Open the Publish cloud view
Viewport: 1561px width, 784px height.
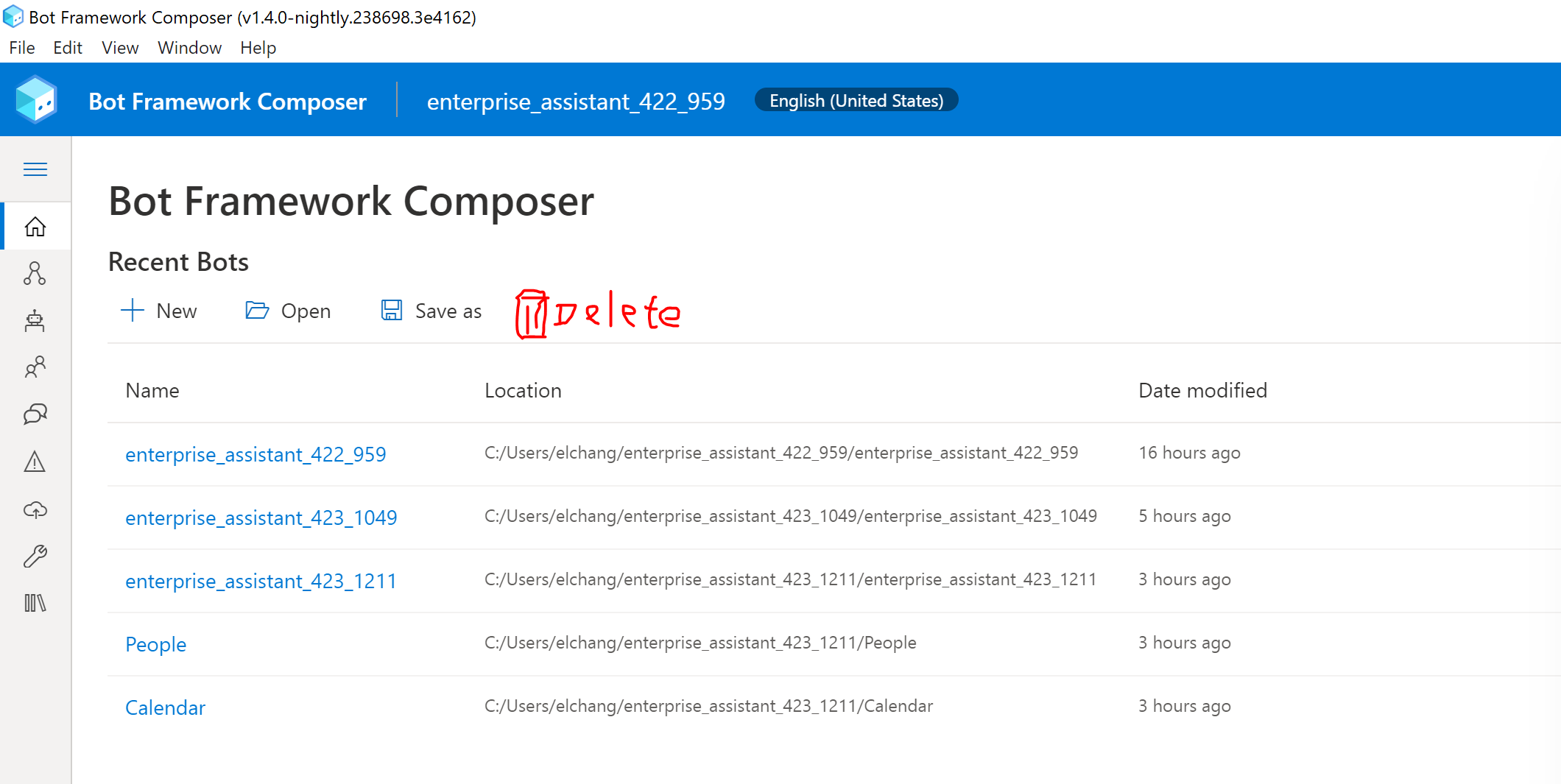pyautogui.click(x=35, y=509)
